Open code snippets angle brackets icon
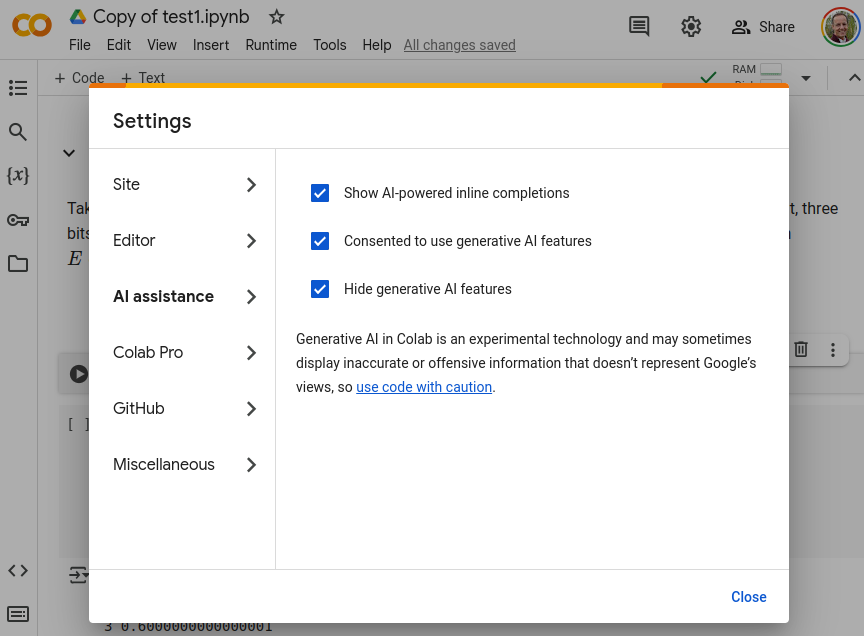The height and width of the screenshot is (636, 864). point(18,571)
